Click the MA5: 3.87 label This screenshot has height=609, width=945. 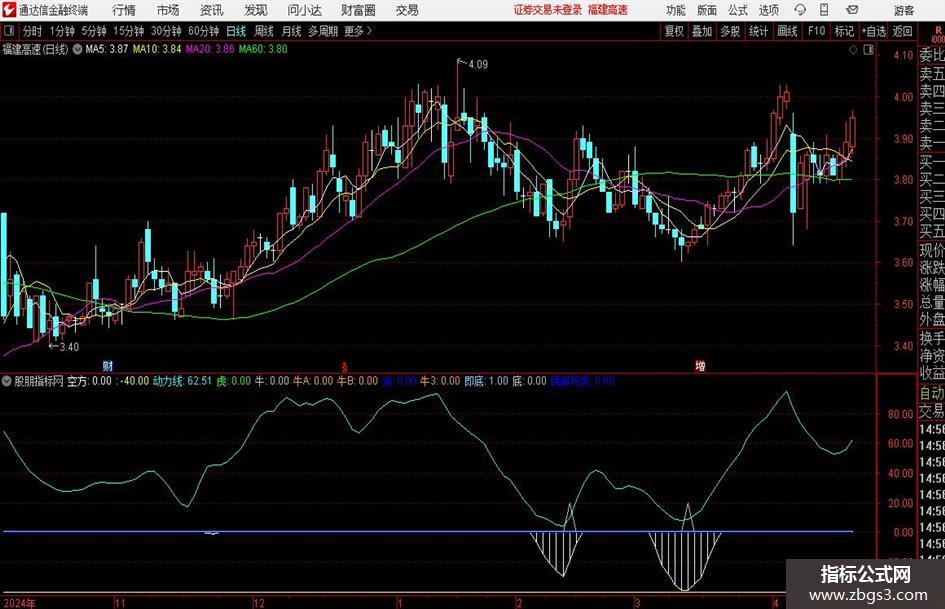pyautogui.click(x=107, y=49)
